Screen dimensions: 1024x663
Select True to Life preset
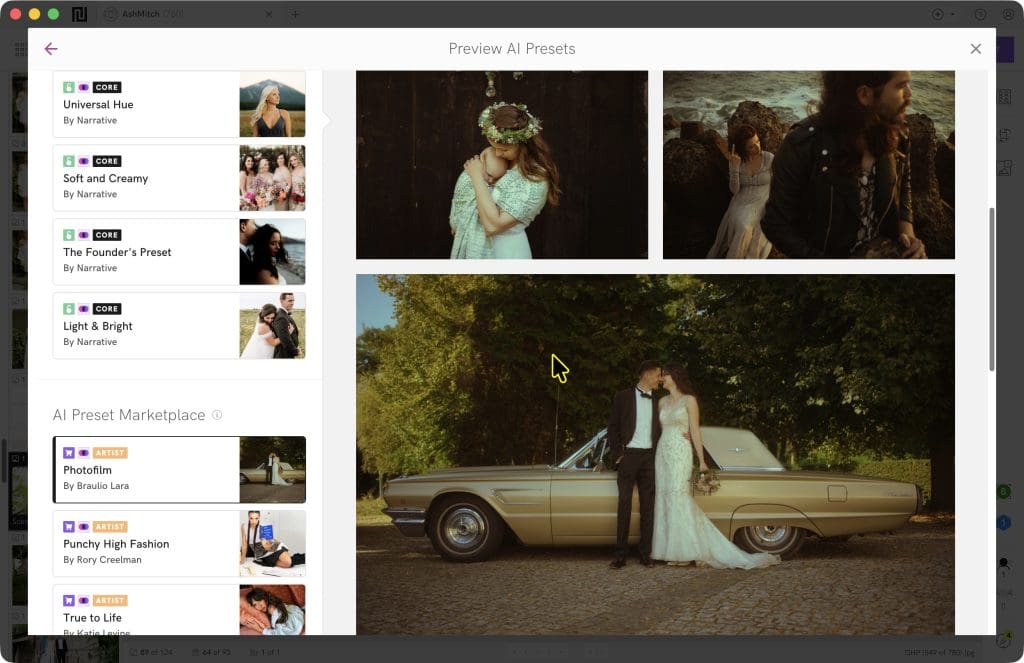coord(179,610)
